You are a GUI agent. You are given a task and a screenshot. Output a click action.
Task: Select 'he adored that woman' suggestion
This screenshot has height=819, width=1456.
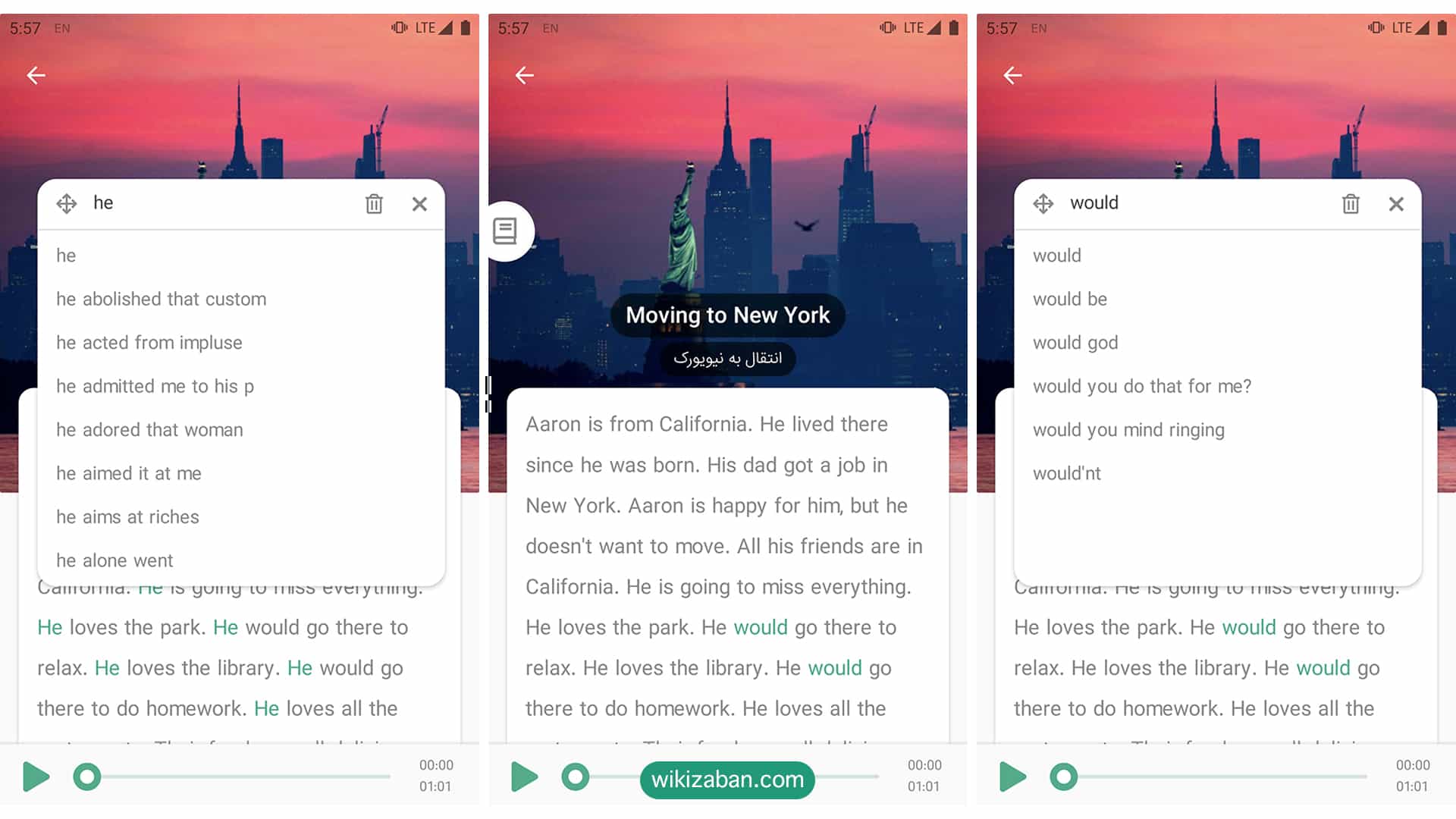coord(150,429)
